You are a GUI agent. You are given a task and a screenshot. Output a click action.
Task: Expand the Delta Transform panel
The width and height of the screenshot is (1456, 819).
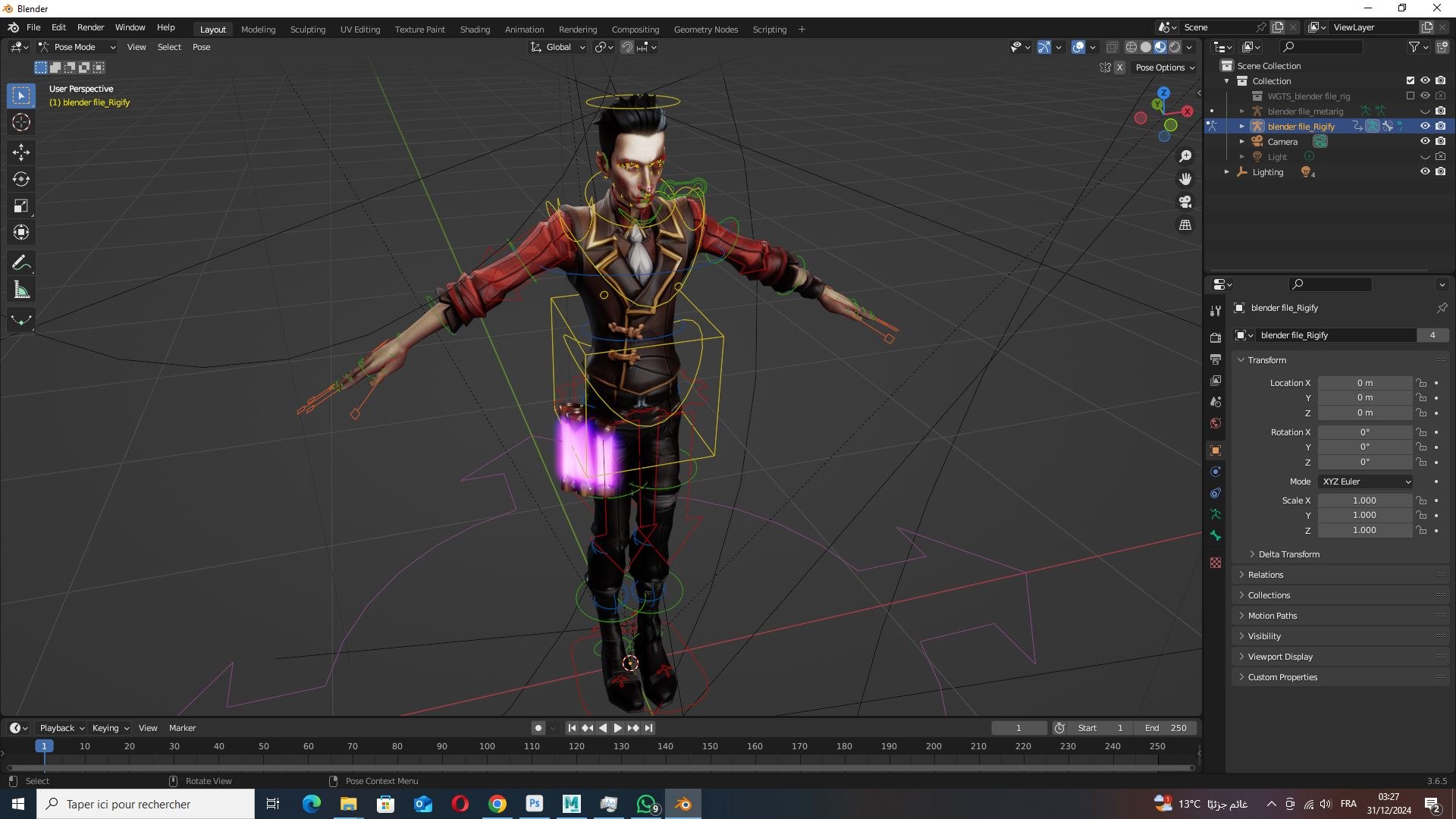pyautogui.click(x=1288, y=554)
